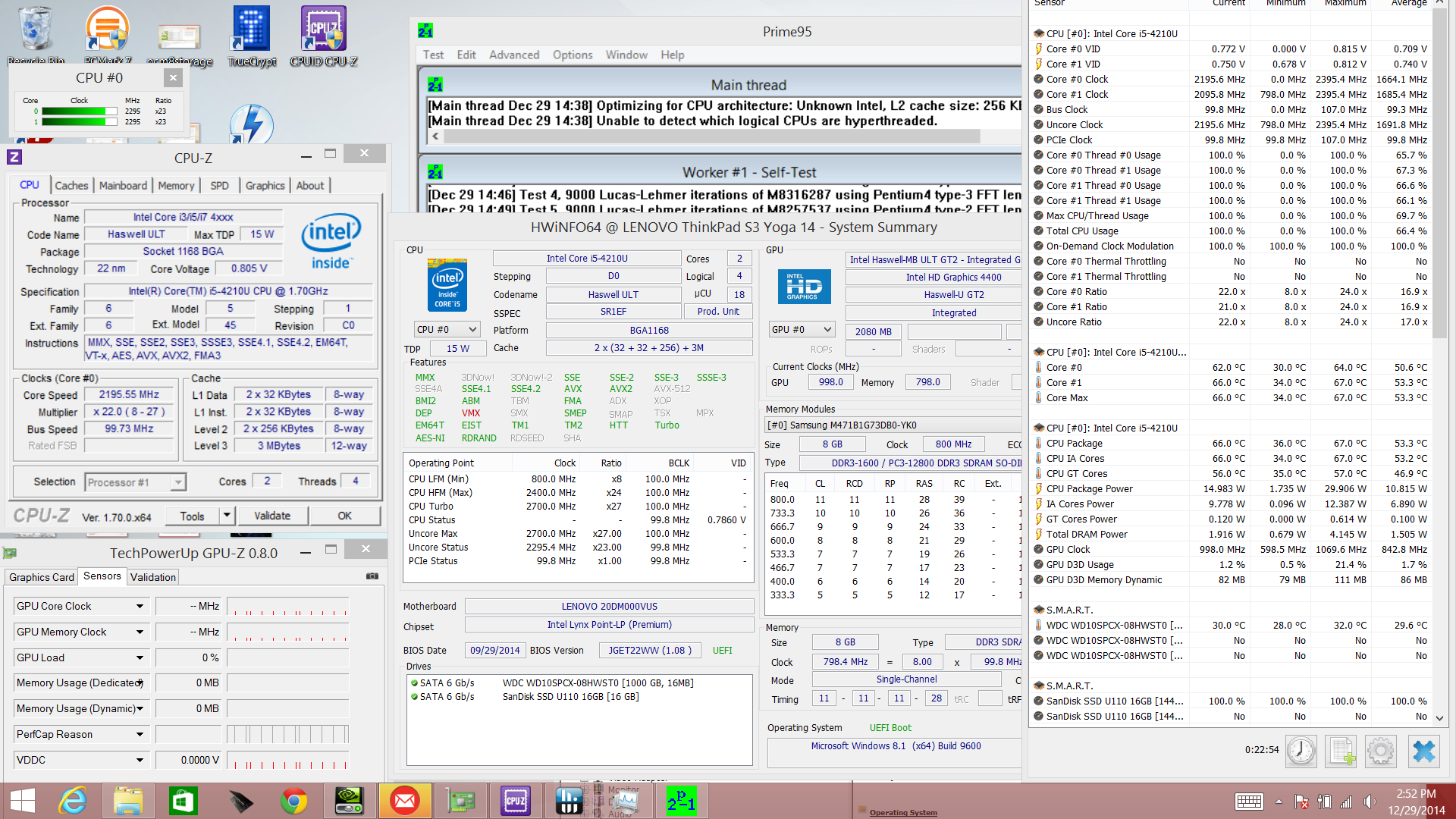The image size is (1456, 819).
Task: Click the Windows Start button
Action: tap(23, 801)
